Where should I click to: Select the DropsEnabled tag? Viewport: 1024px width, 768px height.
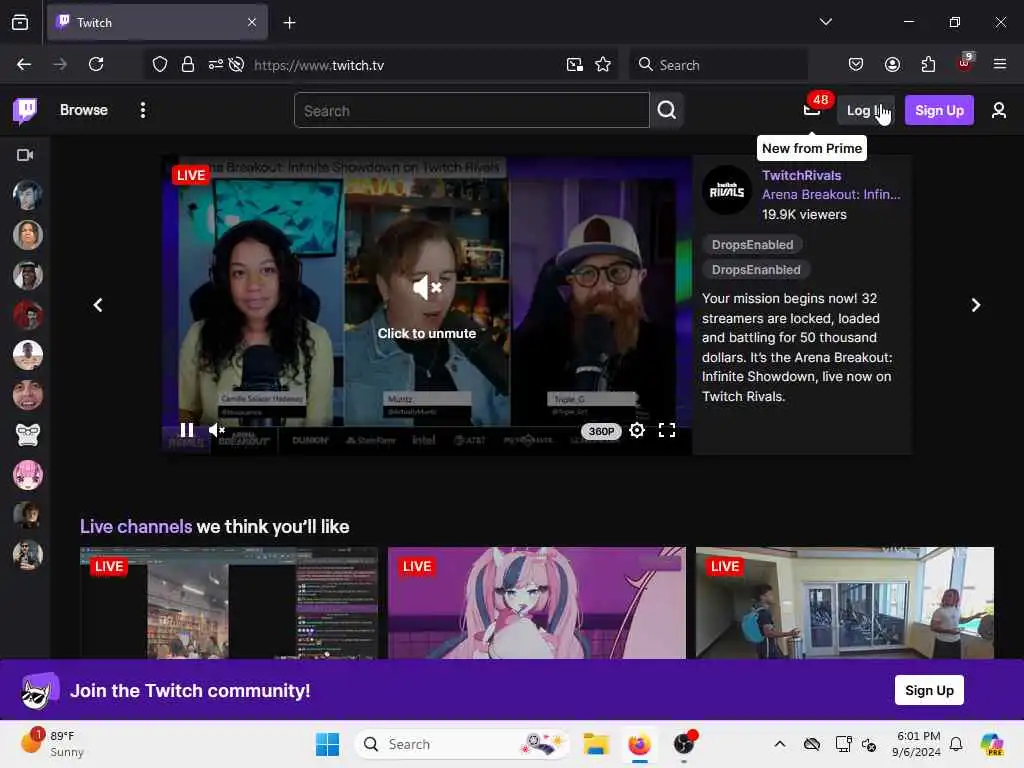coord(752,245)
